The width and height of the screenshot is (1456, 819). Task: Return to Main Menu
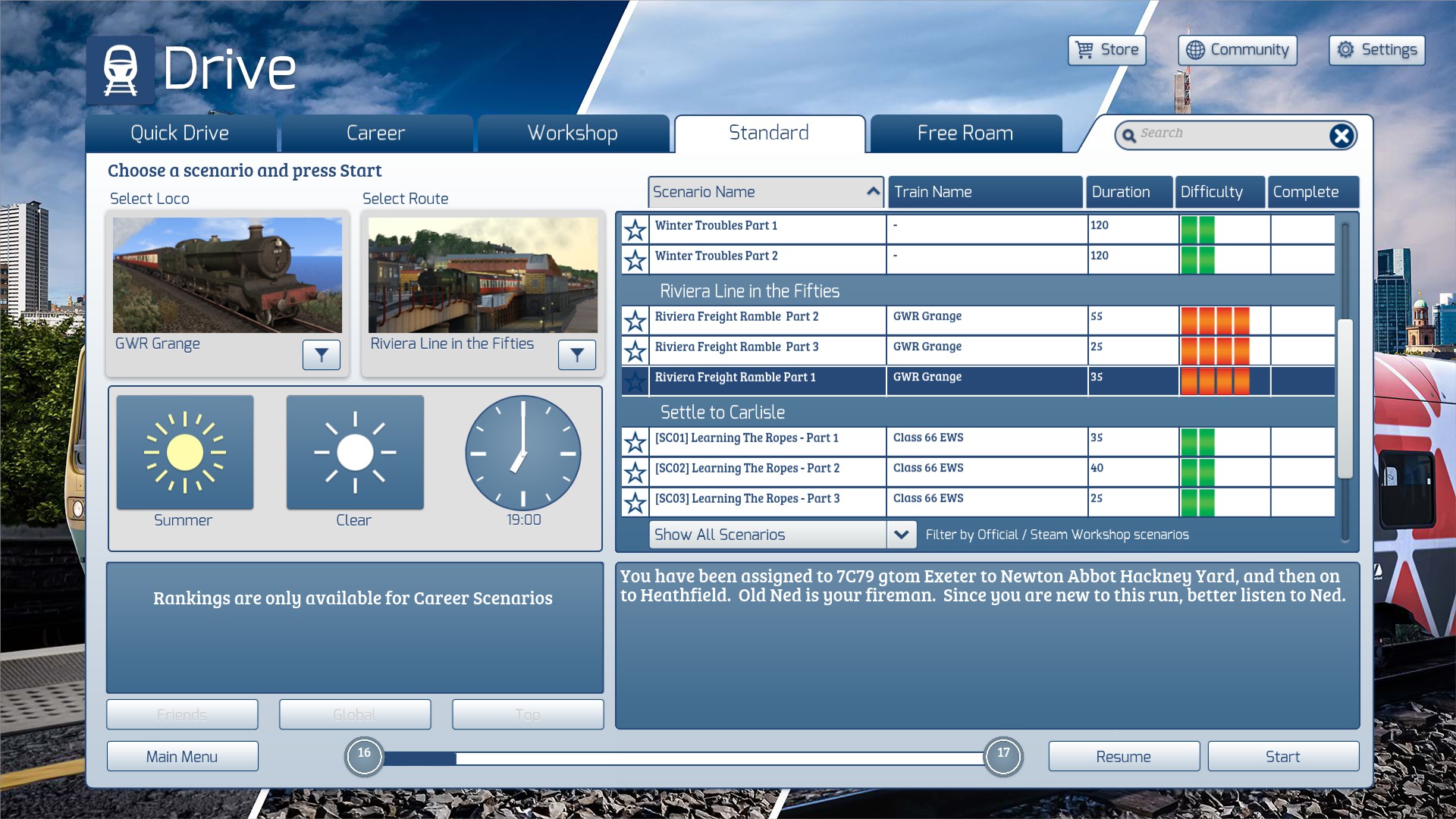(182, 756)
